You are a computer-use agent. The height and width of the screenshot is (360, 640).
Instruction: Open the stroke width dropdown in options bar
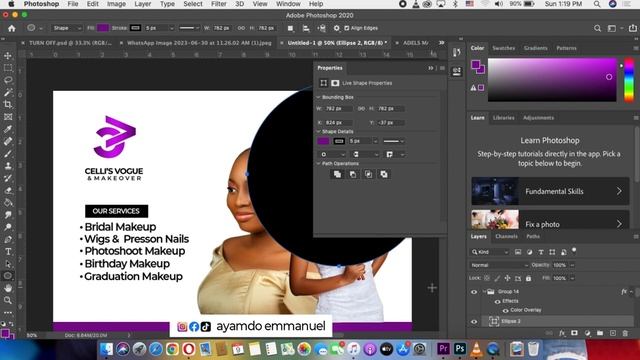[x=171, y=28]
